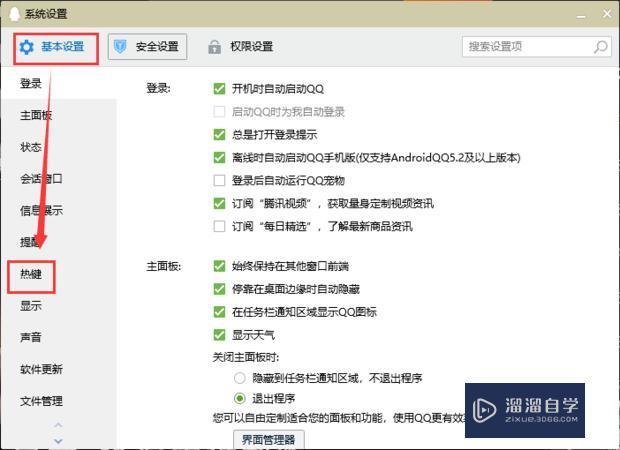
Task: Select the 退出程序 radio option
Action: click(240, 398)
